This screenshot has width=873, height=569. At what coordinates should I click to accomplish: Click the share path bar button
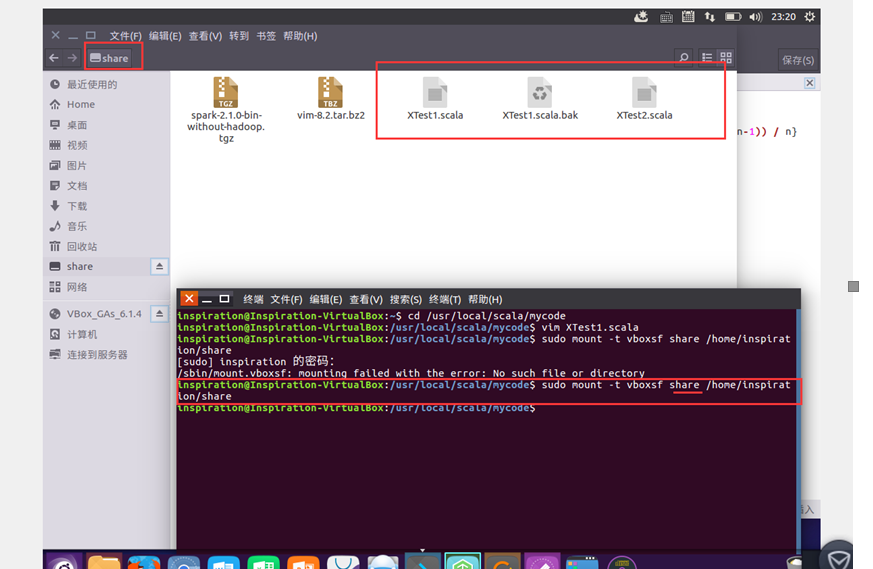tap(109, 58)
